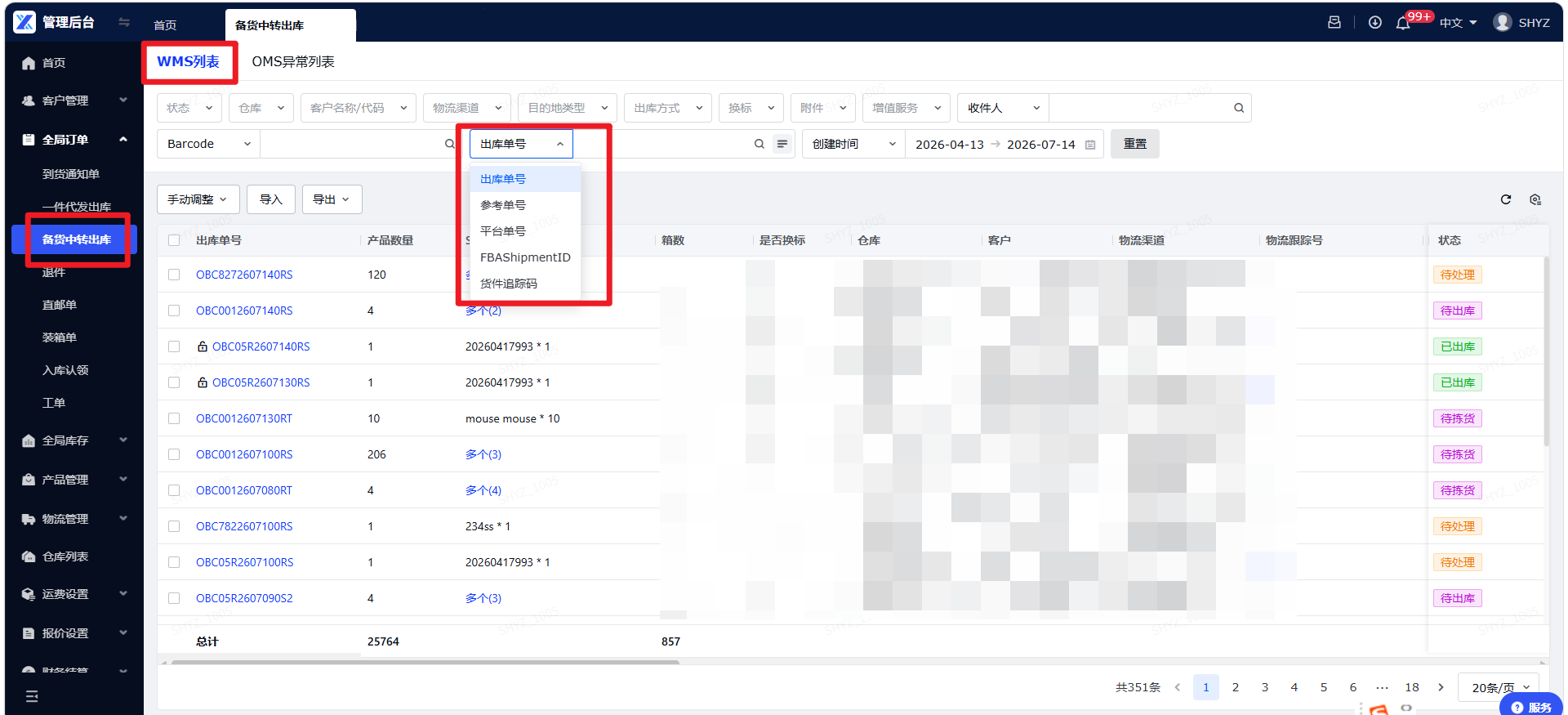
Task: Check the row for OBC05R2607130RS
Action: [x=174, y=382]
